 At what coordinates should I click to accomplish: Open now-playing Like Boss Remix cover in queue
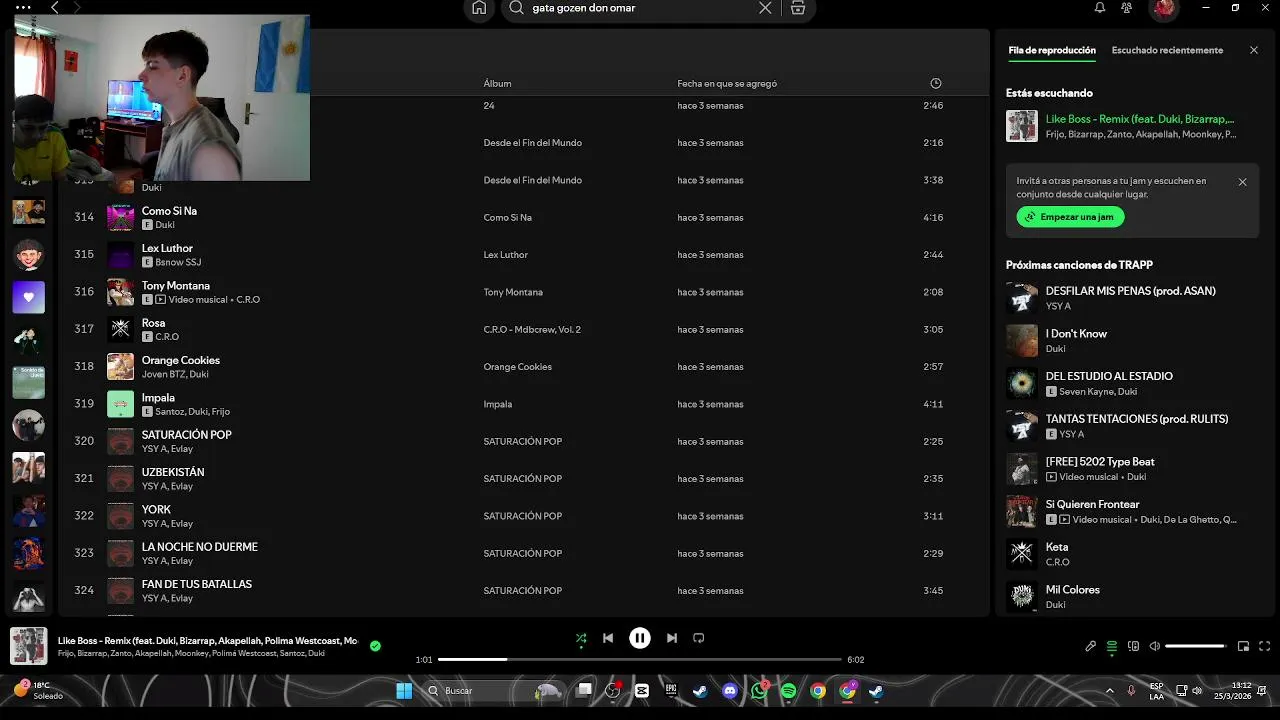coord(1022,126)
